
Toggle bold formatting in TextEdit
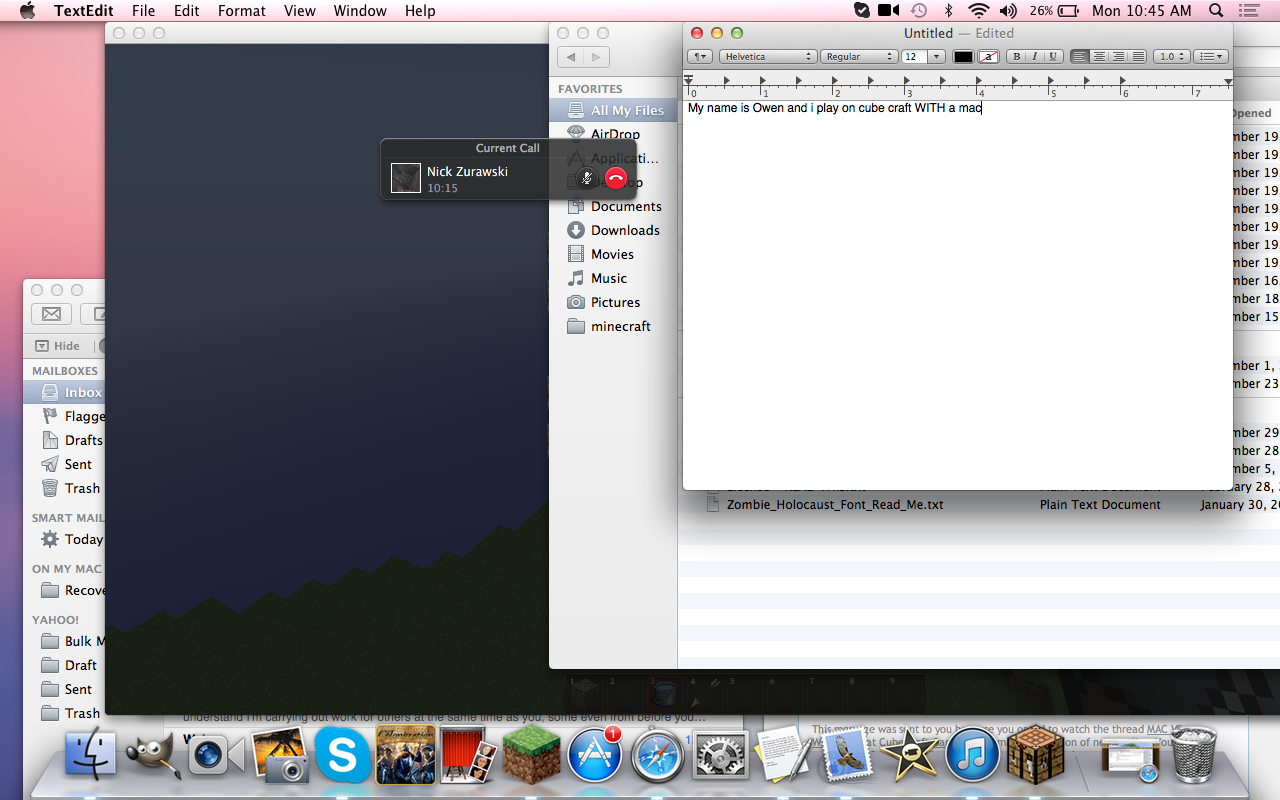tap(1016, 57)
